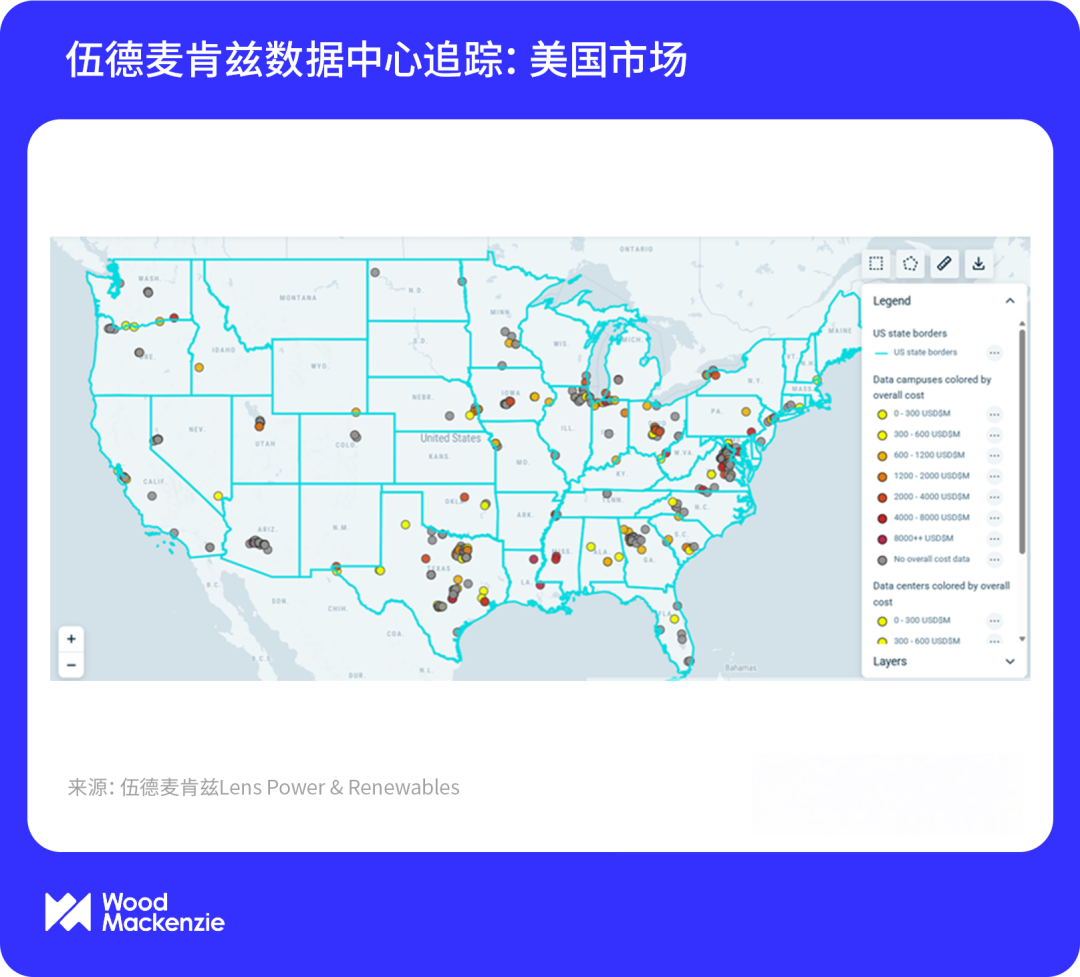The image size is (1080, 977).
Task: Open options for 4000 - 8000 USD$M row
Action: pos(994,517)
